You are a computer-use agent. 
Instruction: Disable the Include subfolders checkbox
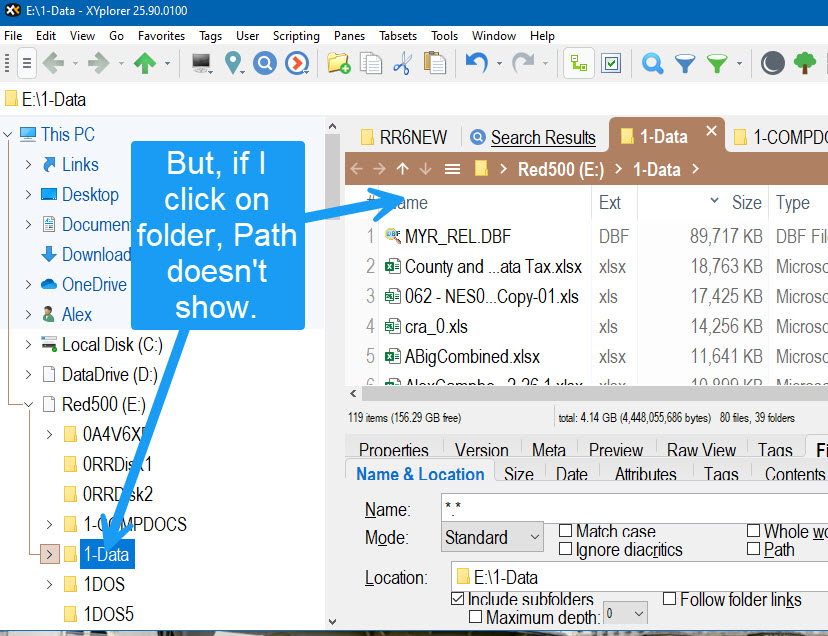[456, 599]
